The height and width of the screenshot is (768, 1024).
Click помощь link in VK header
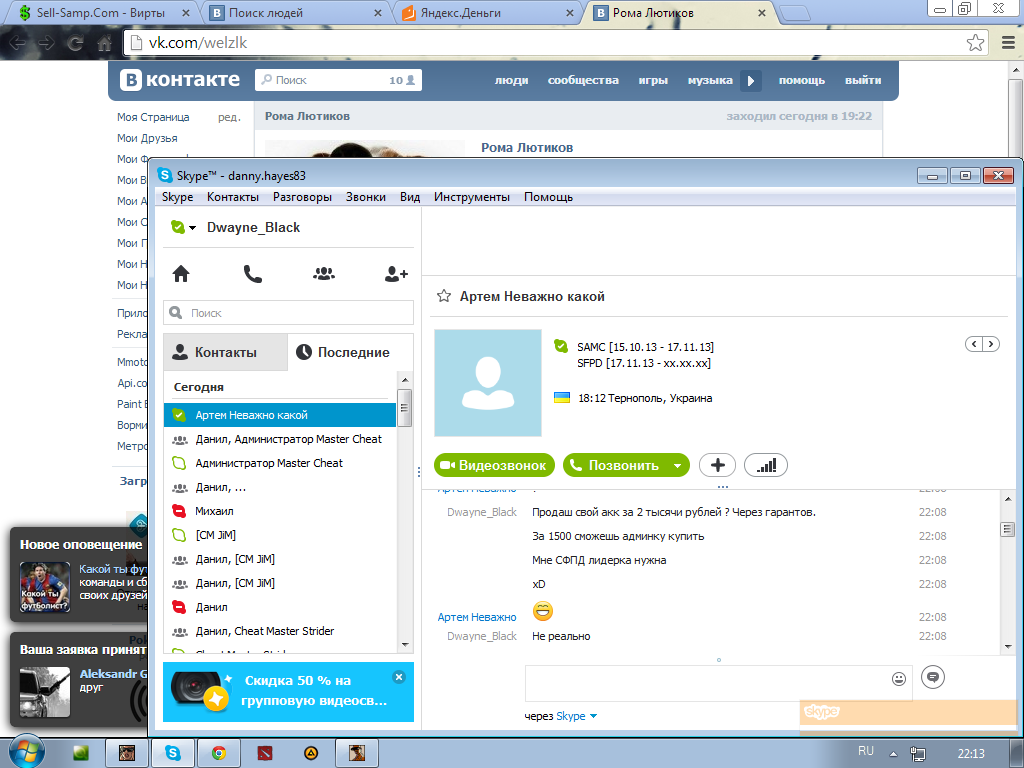[801, 80]
